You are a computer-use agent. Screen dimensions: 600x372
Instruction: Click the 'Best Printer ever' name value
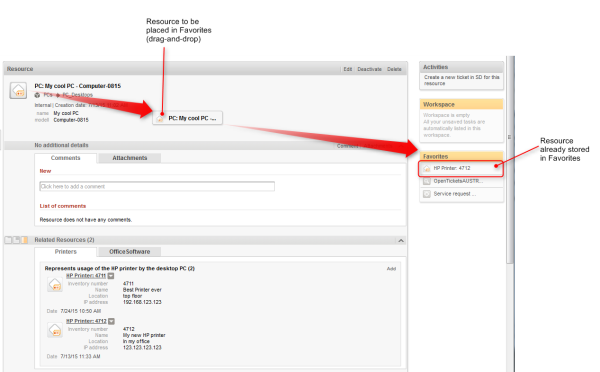click(142, 290)
